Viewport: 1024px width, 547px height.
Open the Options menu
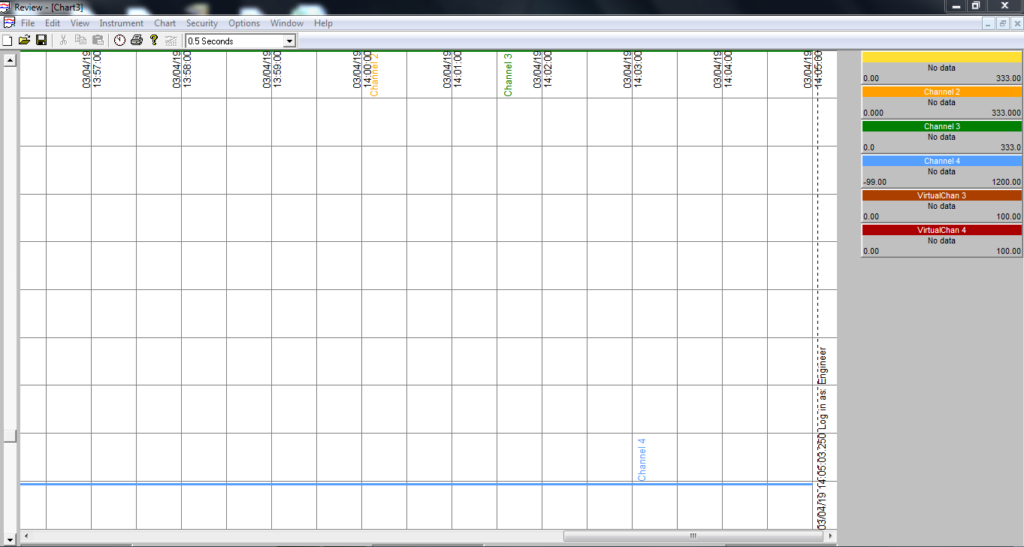click(244, 23)
